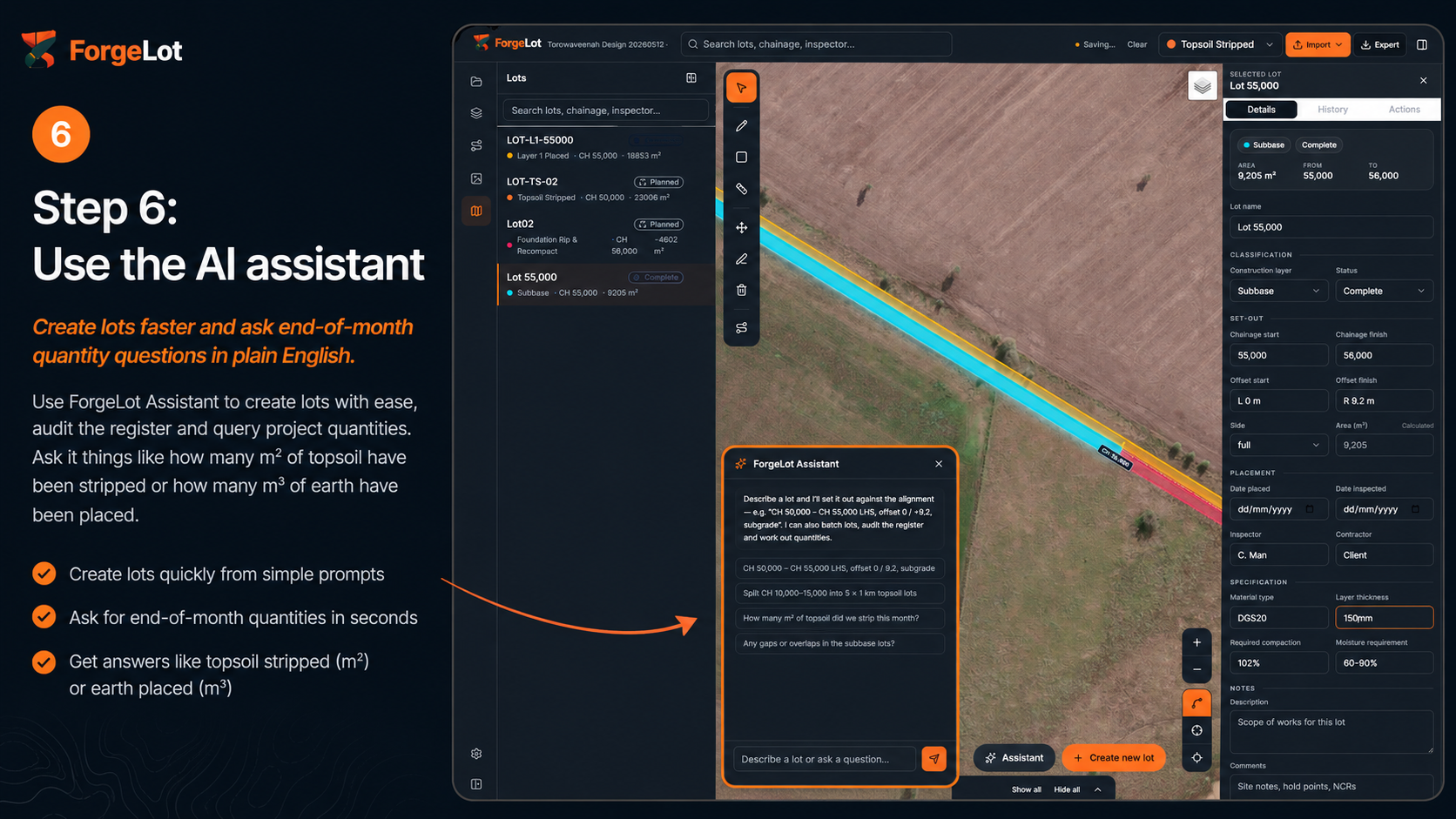This screenshot has height=819, width=1456.
Task: Send the assistant message with the arrow button
Action: (934, 759)
